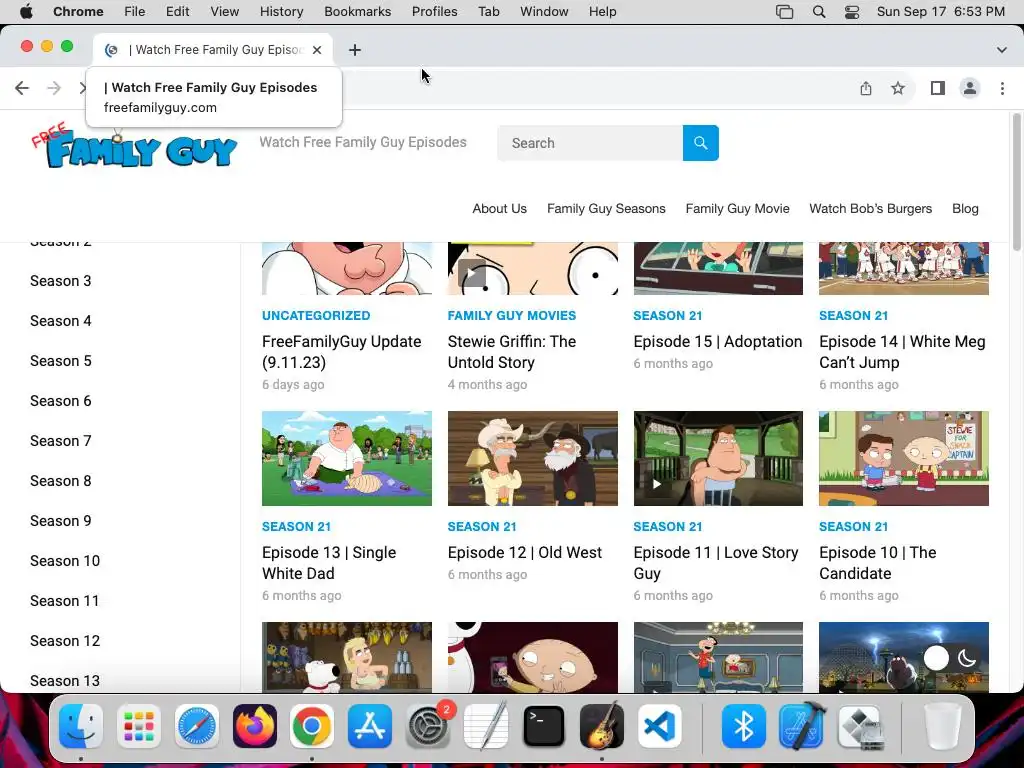Select Season 7 in the sidebar
1024x768 pixels.
coord(61,441)
